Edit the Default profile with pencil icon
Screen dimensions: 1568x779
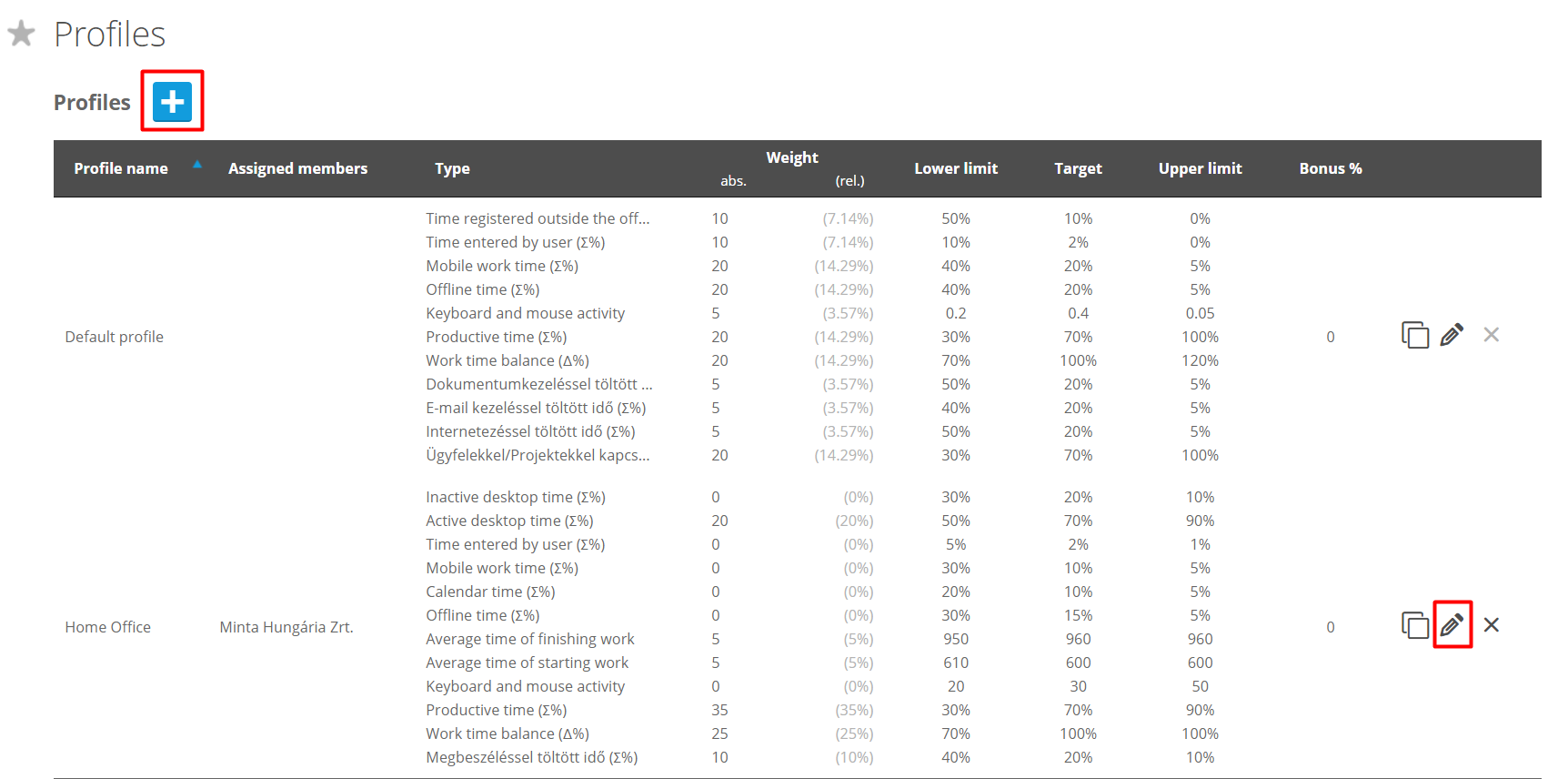tap(1452, 336)
